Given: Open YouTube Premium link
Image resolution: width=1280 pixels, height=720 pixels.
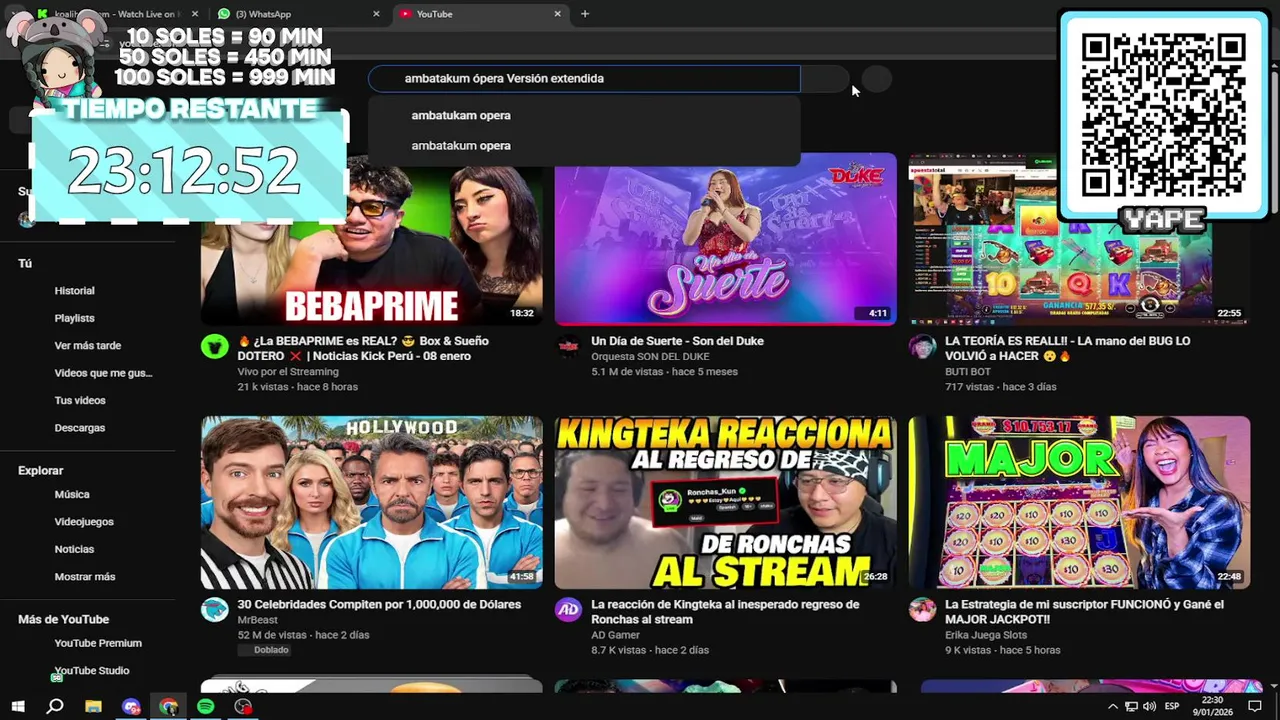Looking at the screenshot, I should click(x=98, y=643).
